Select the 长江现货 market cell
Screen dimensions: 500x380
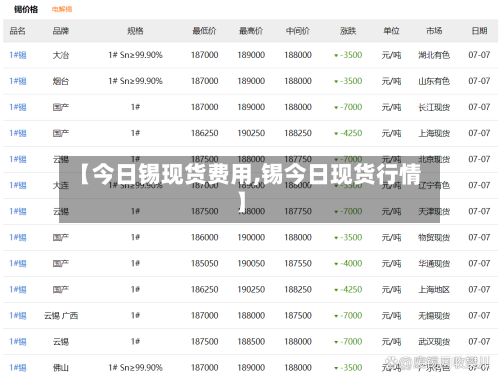pyautogui.click(x=434, y=107)
